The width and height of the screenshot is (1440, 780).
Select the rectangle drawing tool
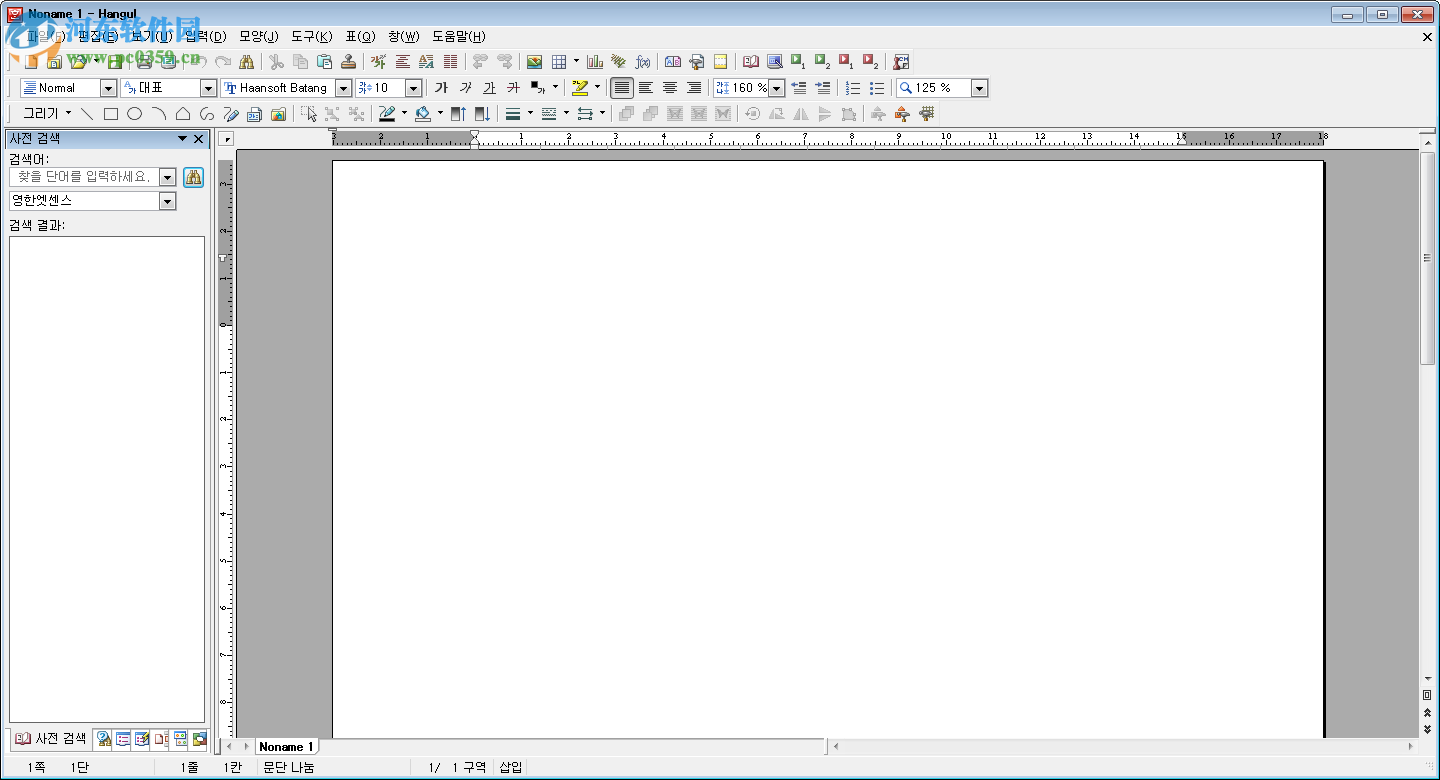coord(111,114)
